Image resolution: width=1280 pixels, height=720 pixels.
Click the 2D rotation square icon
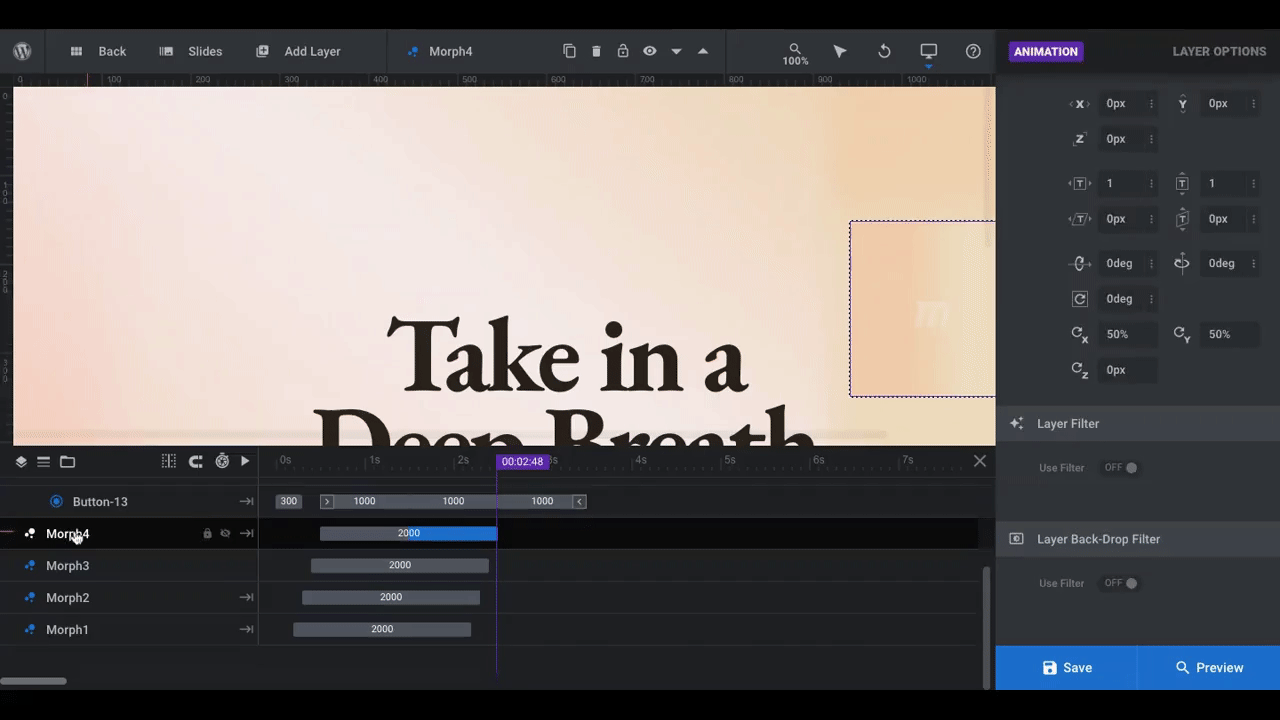[1079, 299]
